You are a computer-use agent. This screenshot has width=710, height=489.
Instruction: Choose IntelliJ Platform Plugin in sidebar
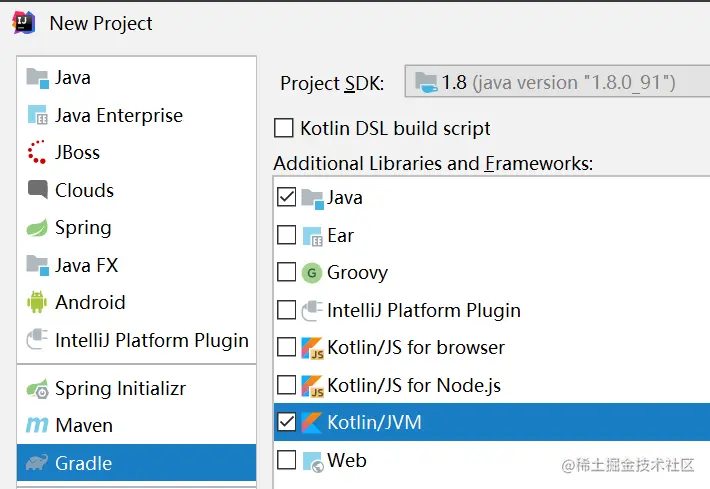(151, 340)
